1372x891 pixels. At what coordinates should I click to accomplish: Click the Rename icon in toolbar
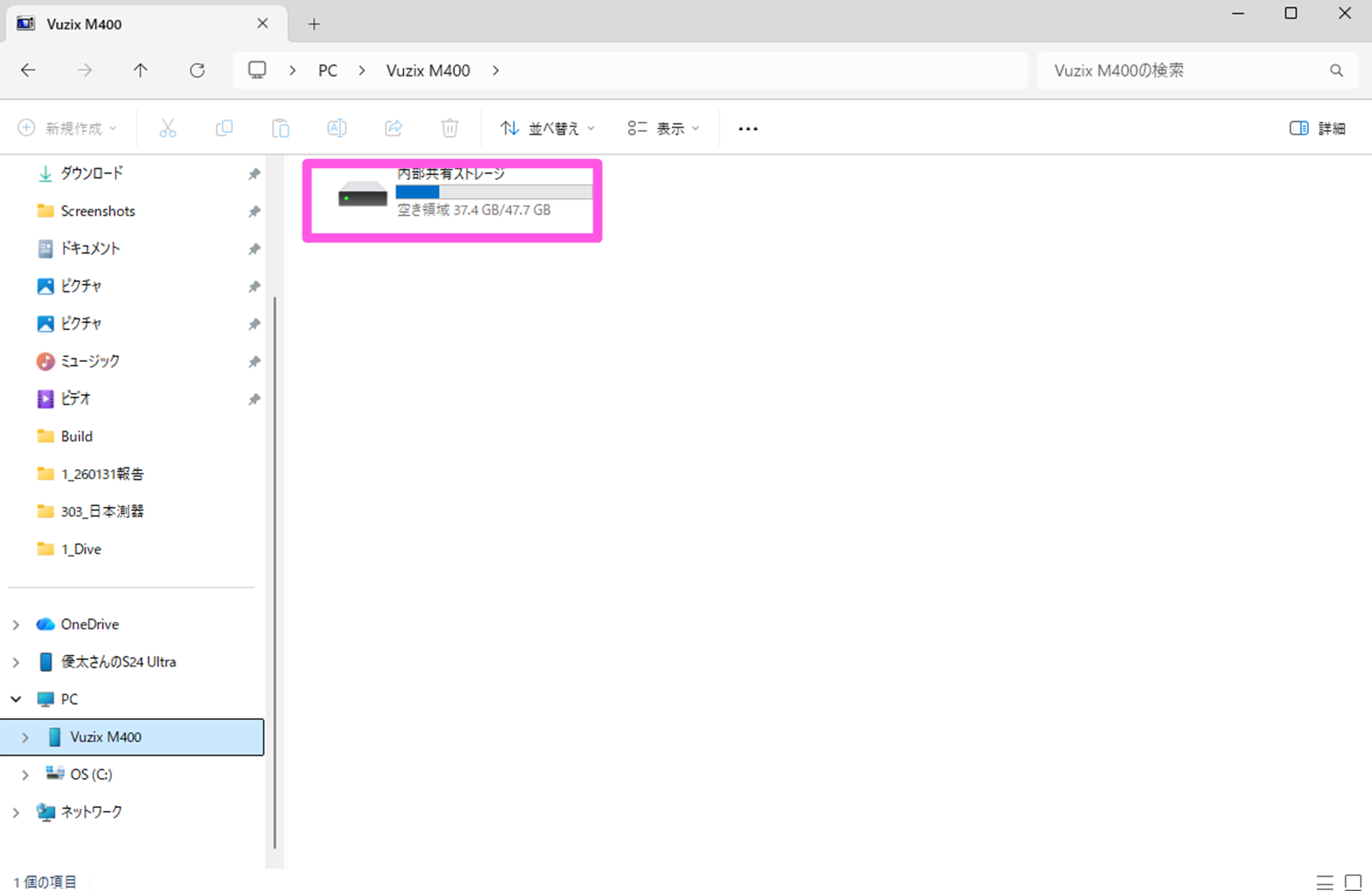click(337, 128)
